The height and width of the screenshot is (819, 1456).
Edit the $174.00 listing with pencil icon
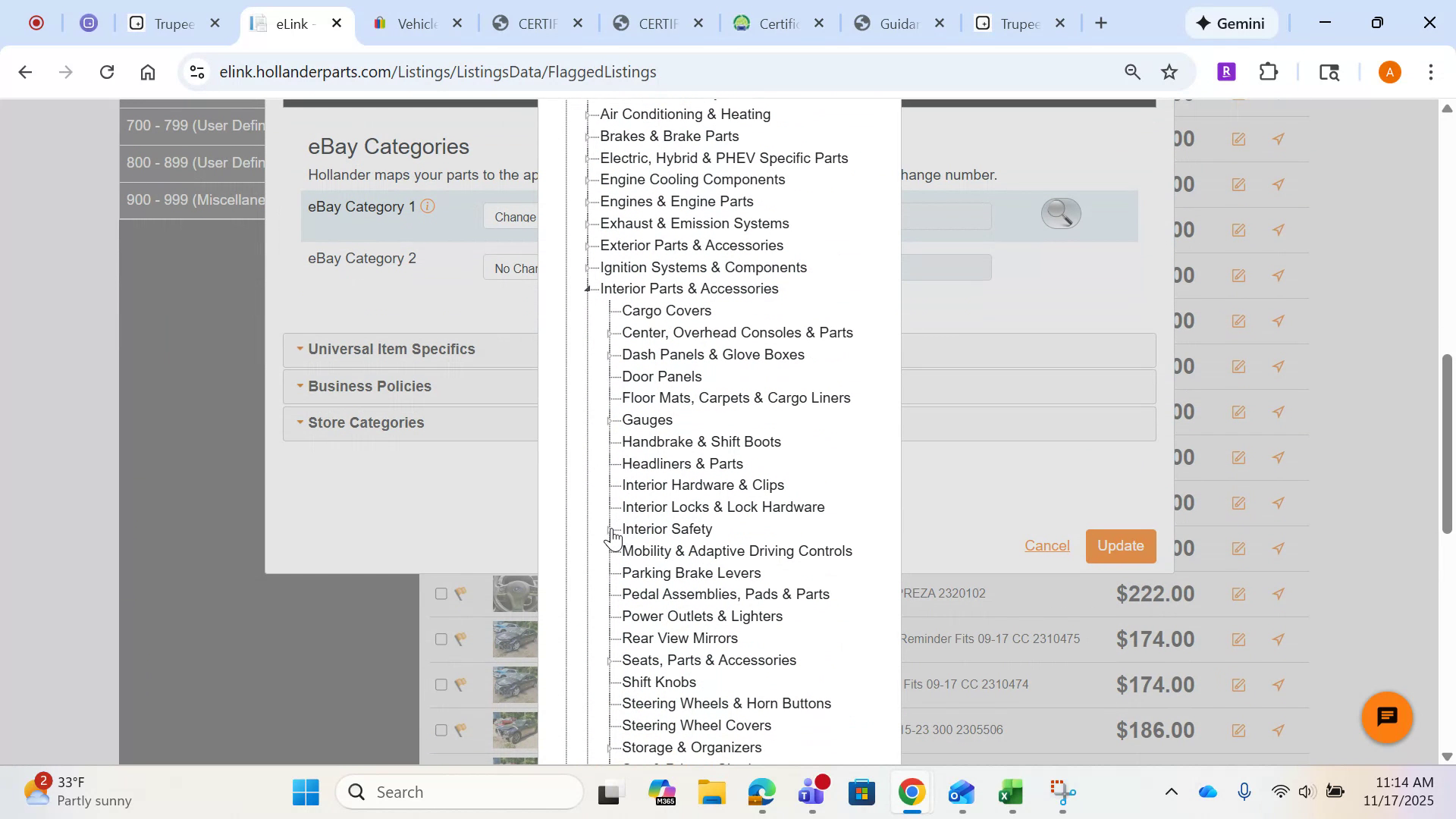pos(1238,685)
